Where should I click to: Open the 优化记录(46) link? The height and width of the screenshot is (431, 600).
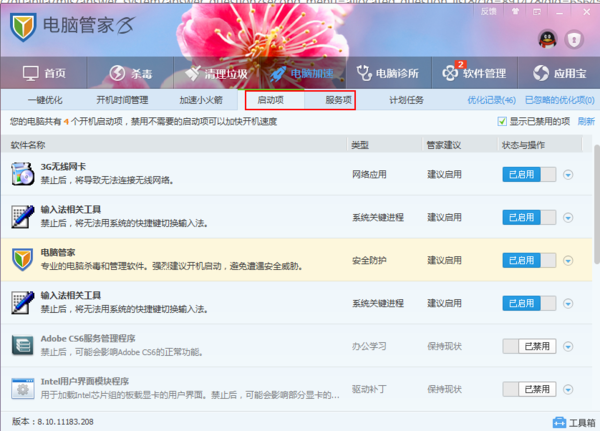(491, 100)
